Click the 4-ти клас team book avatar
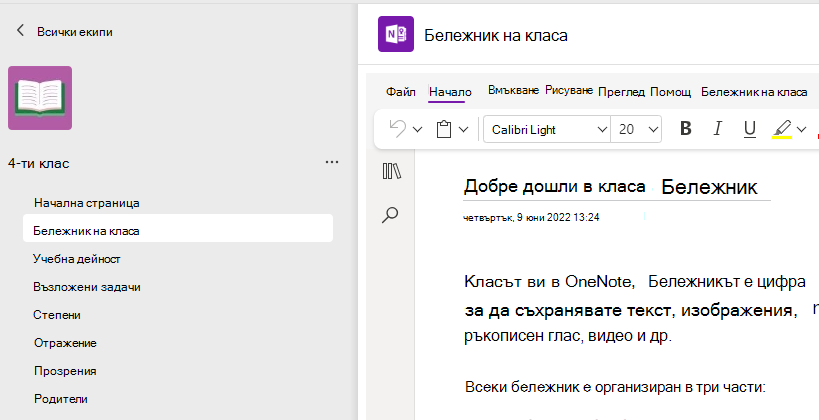 pos(40,98)
